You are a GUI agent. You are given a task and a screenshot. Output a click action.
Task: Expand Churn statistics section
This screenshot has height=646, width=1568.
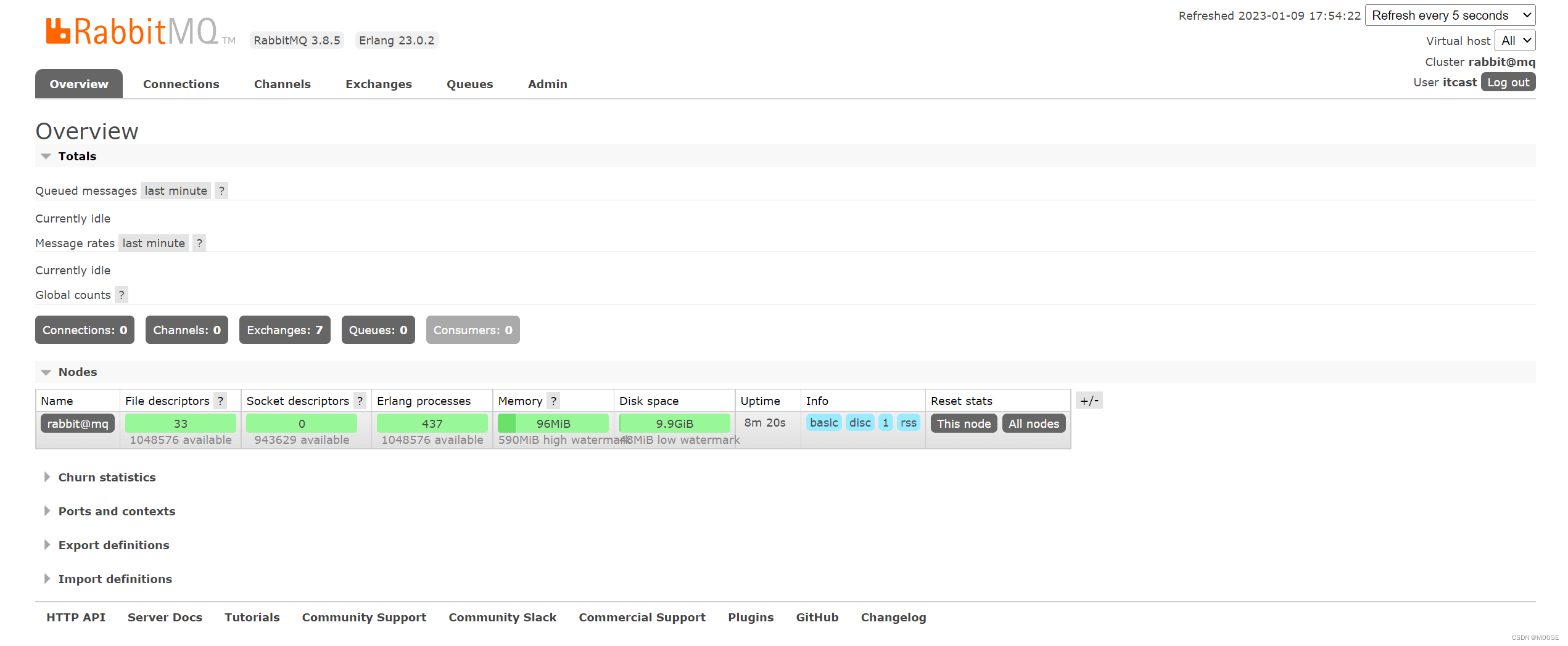coord(107,477)
